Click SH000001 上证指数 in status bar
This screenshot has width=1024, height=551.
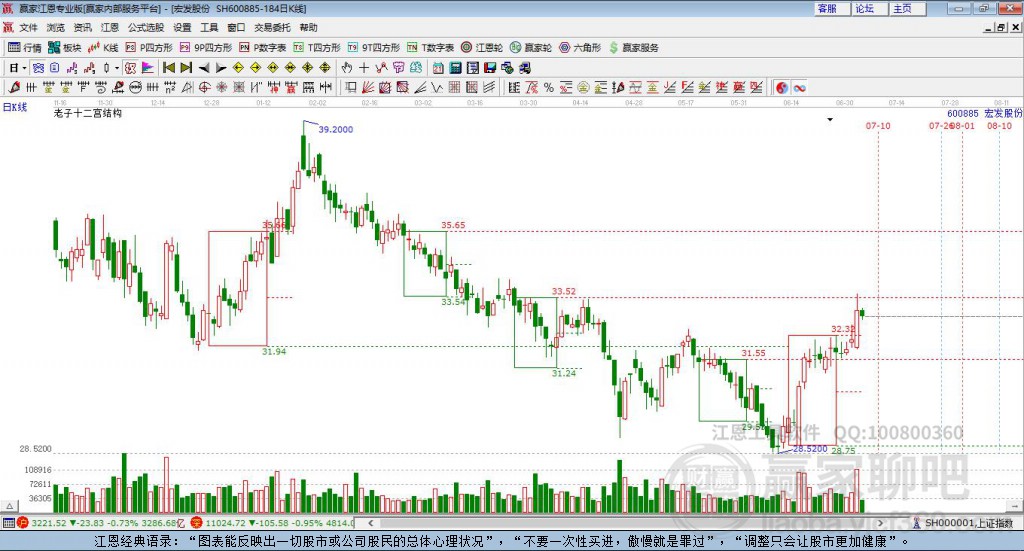point(969,523)
